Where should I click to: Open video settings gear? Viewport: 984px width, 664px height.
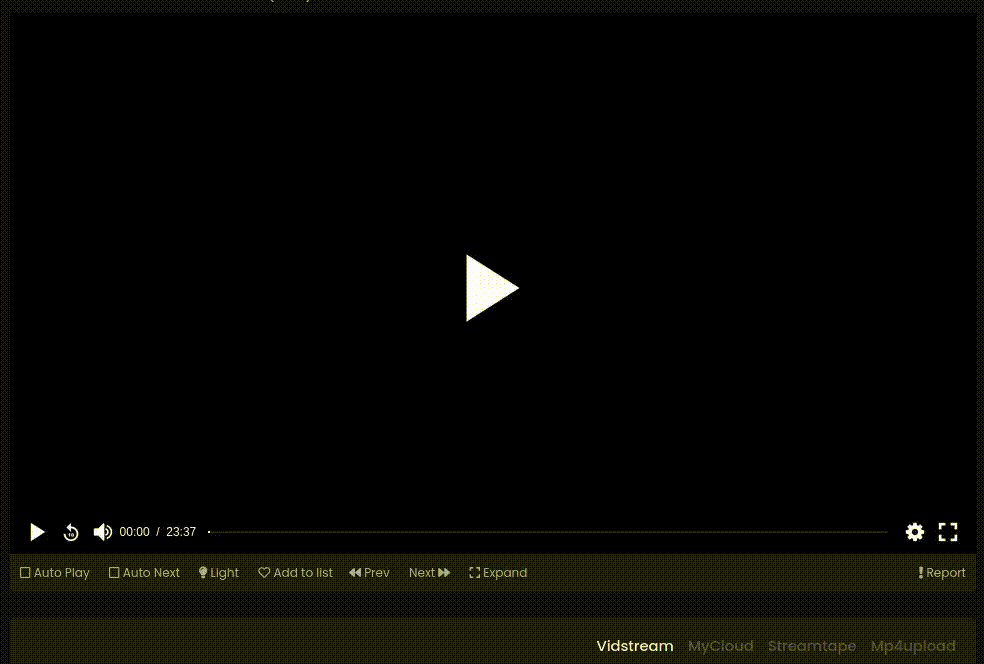pos(914,532)
